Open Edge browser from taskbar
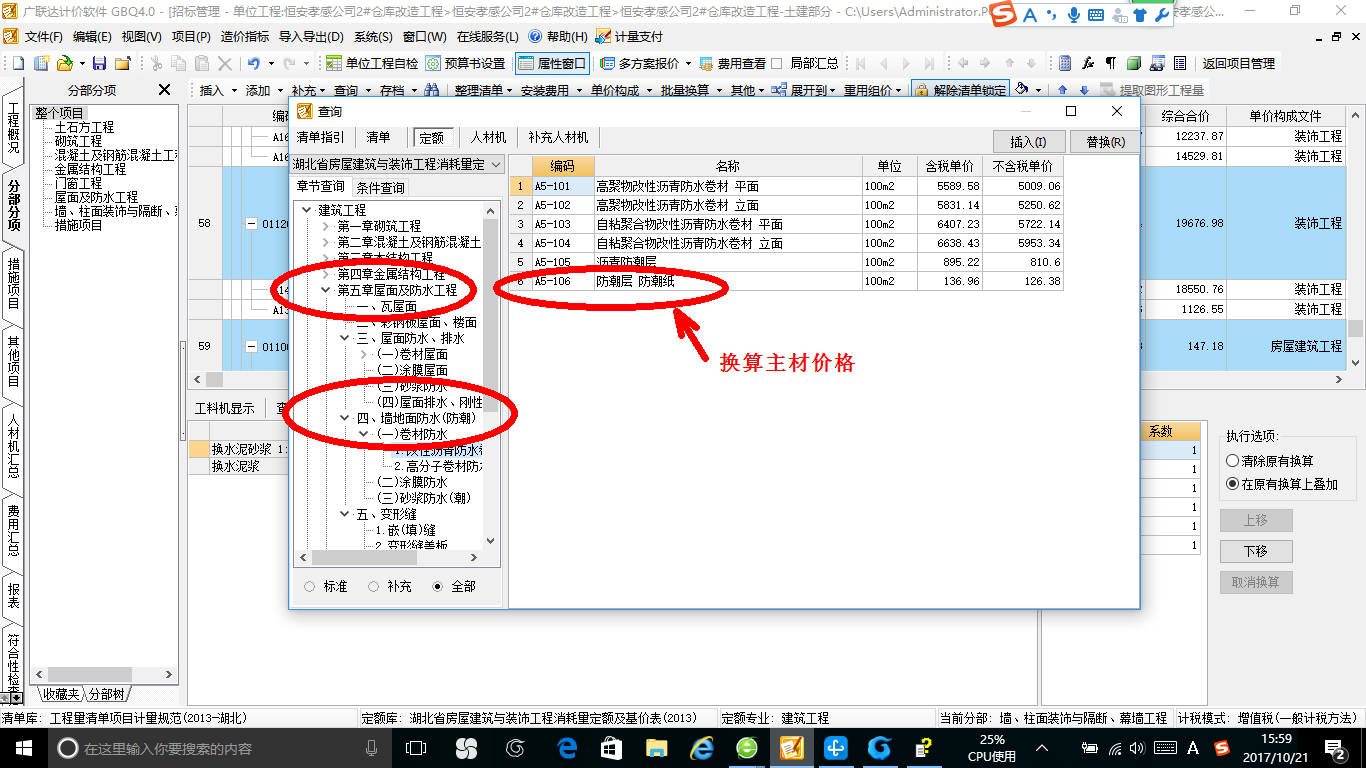 pos(568,747)
